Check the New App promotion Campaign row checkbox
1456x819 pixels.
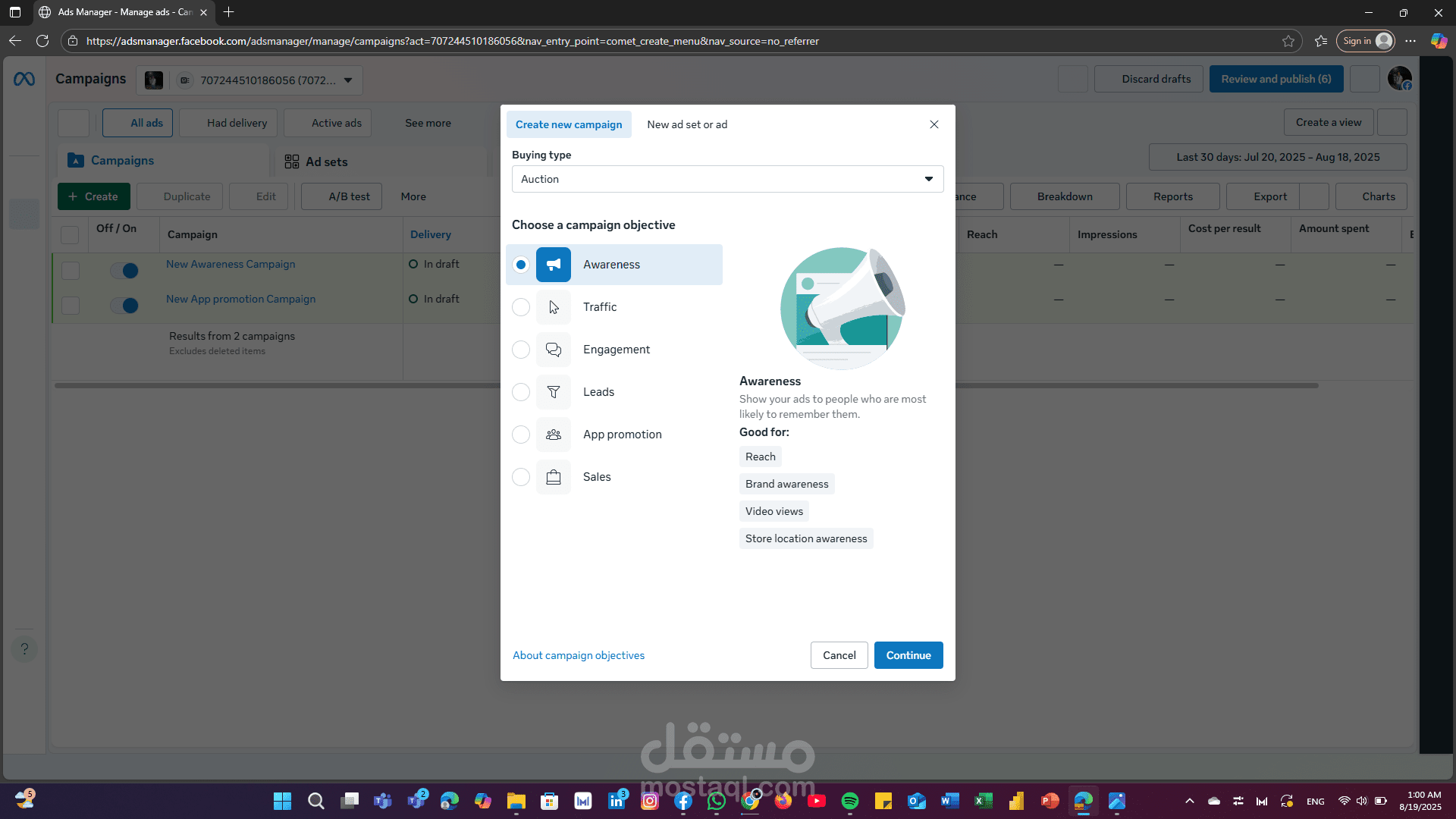pyautogui.click(x=71, y=306)
